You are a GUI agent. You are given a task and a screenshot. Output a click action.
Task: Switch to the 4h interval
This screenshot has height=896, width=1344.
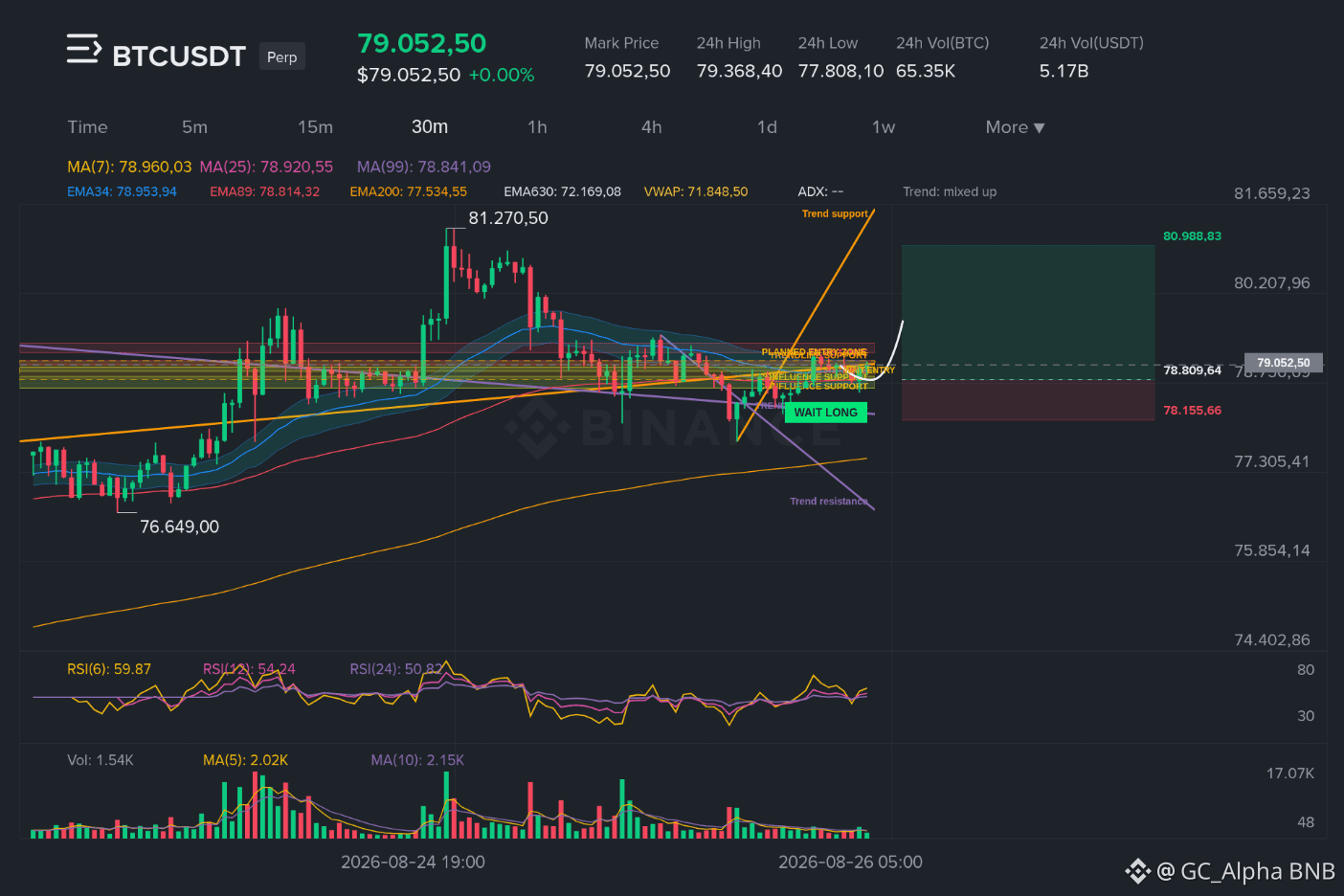(x=652, y=127)
